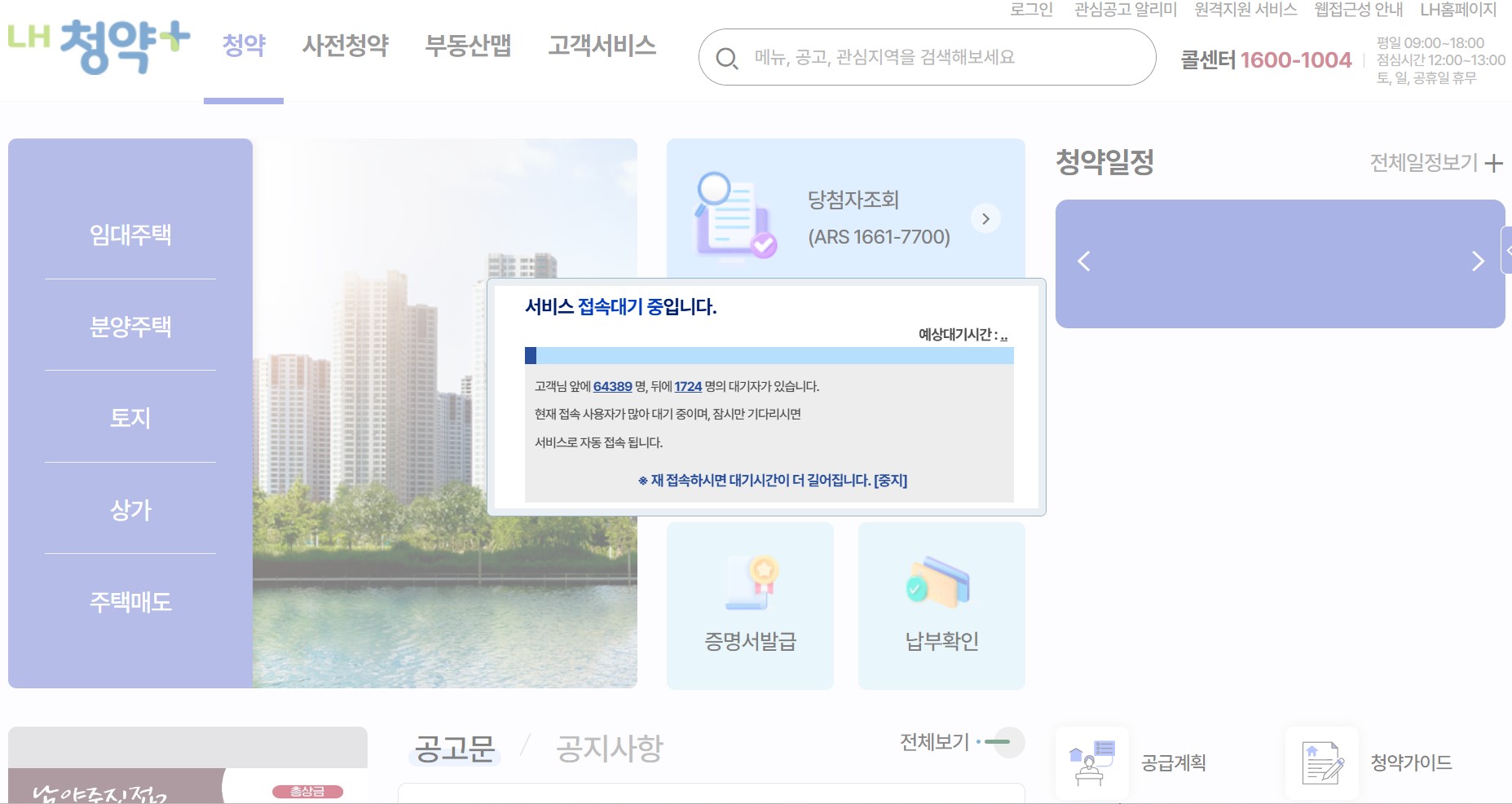This screenshot has height=804, width=1512.
Task: Expand the right edge side panel handle
Action: (x=1507, y=250)
